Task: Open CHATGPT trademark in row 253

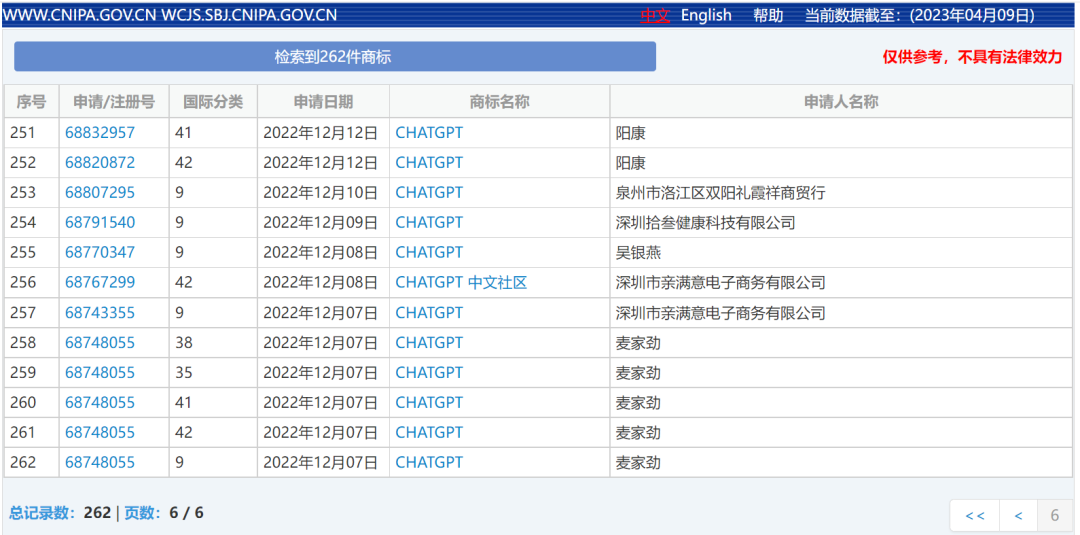Action: coord(429,193)
